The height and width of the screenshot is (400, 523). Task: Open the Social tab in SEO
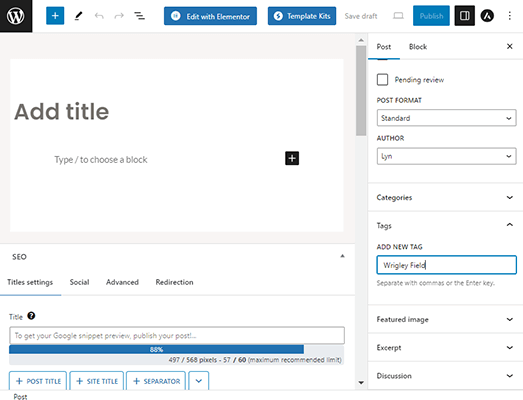tap(79, 282)
